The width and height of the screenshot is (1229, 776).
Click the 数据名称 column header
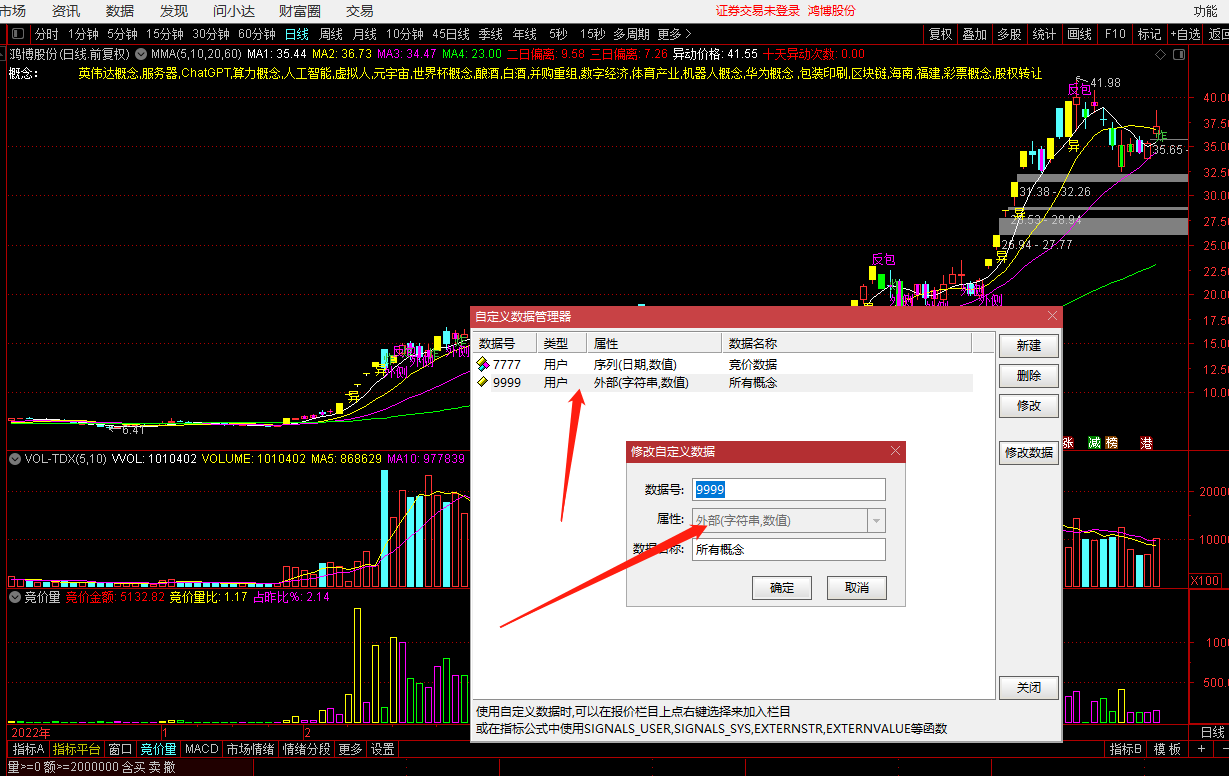click(846, 344)
